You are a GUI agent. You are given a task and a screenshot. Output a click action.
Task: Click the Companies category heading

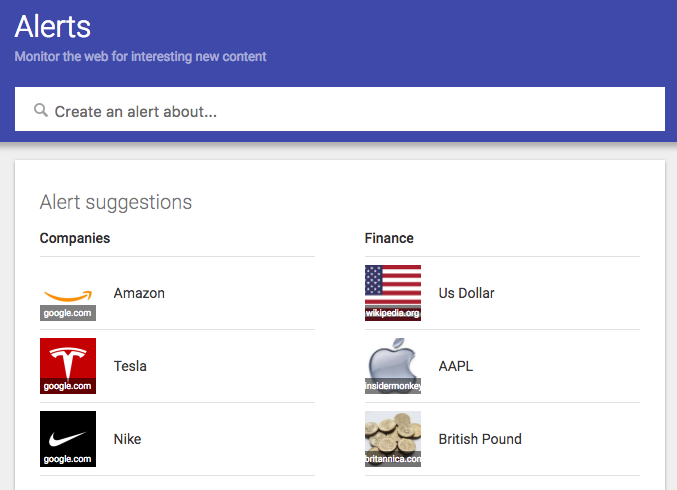75,238
